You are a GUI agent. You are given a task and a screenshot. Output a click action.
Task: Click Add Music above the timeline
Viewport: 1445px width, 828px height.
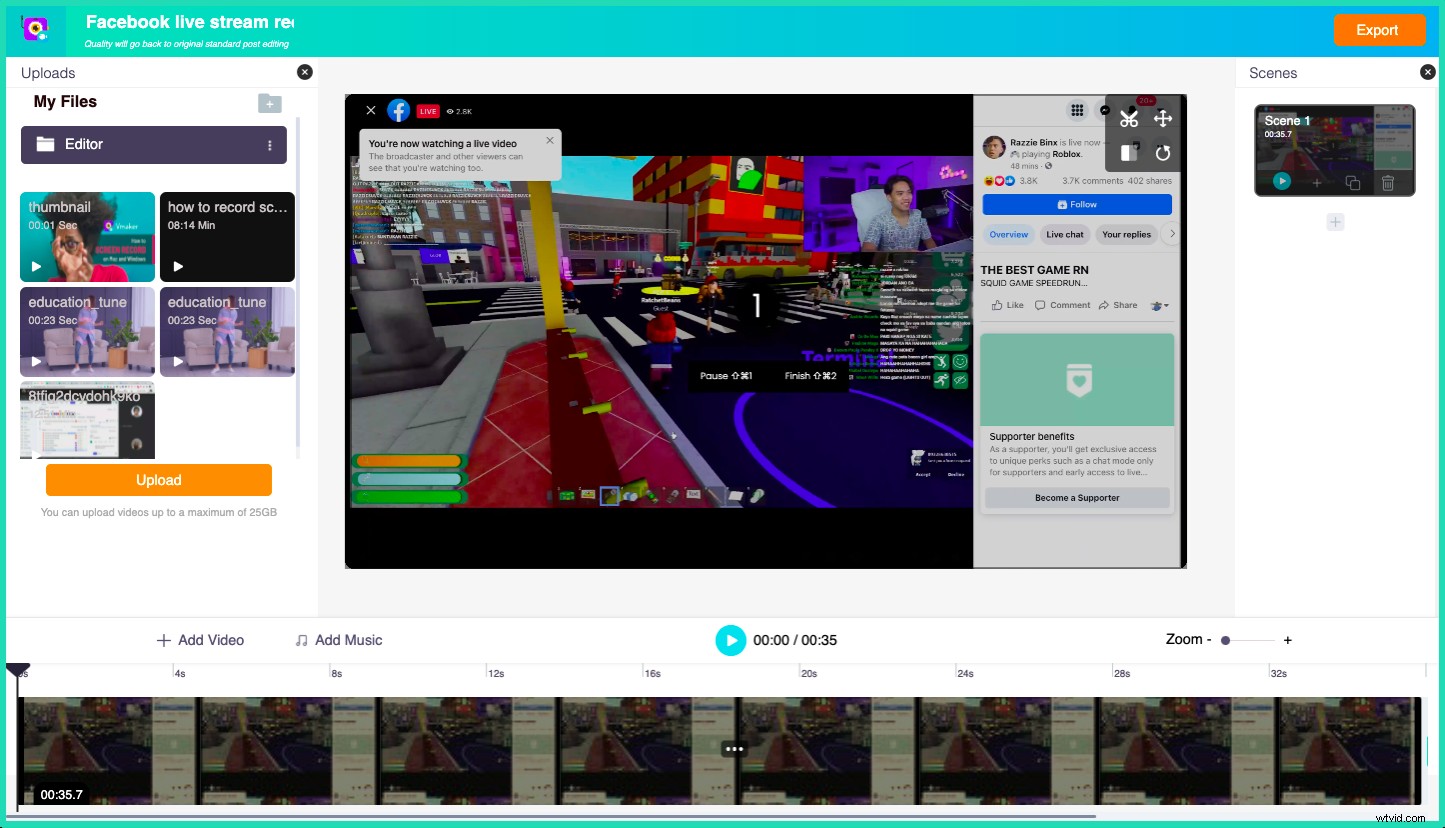[x=339, y=640]
